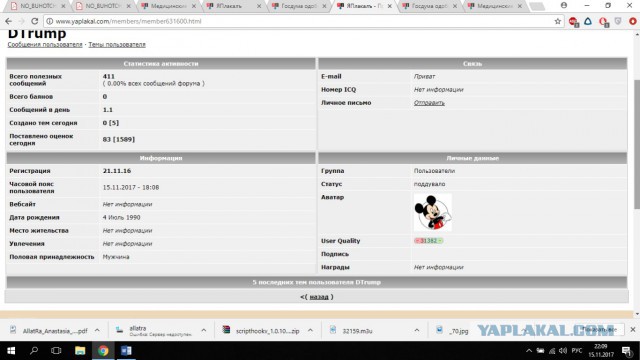The width and height of the screenshot is (640, 360).
Task: Expand options for scripthookv zip download
Action: 310,330
